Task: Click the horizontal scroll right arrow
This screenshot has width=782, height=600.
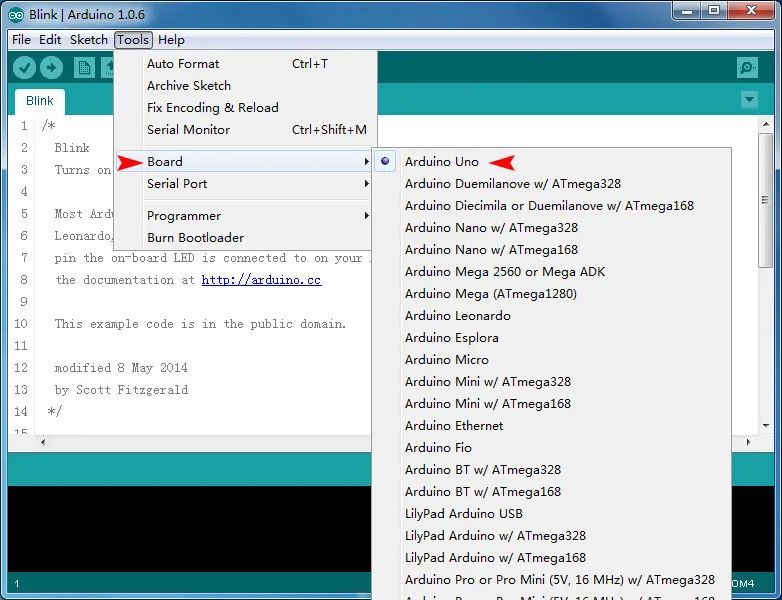Action: click(748, 442)
